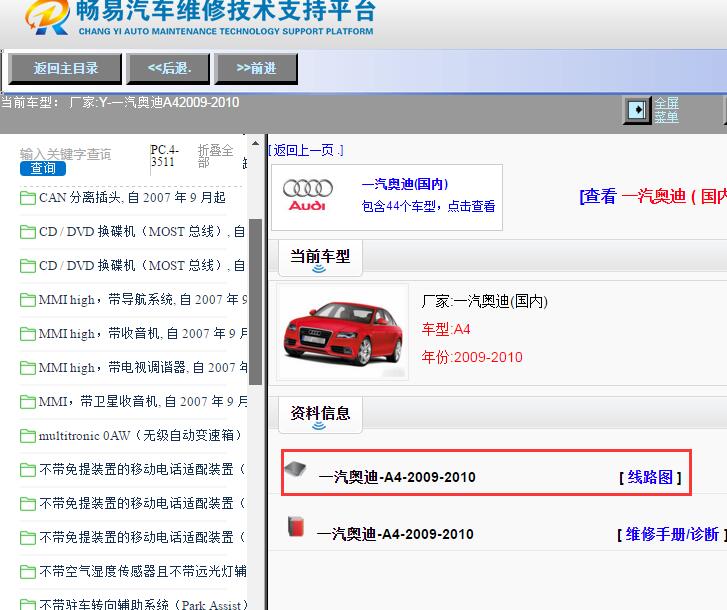The image size is (727, 610).
Task: Click 一汽奥迪-A4-2009-2010 title beside 线路图
Action: point(397,477)
